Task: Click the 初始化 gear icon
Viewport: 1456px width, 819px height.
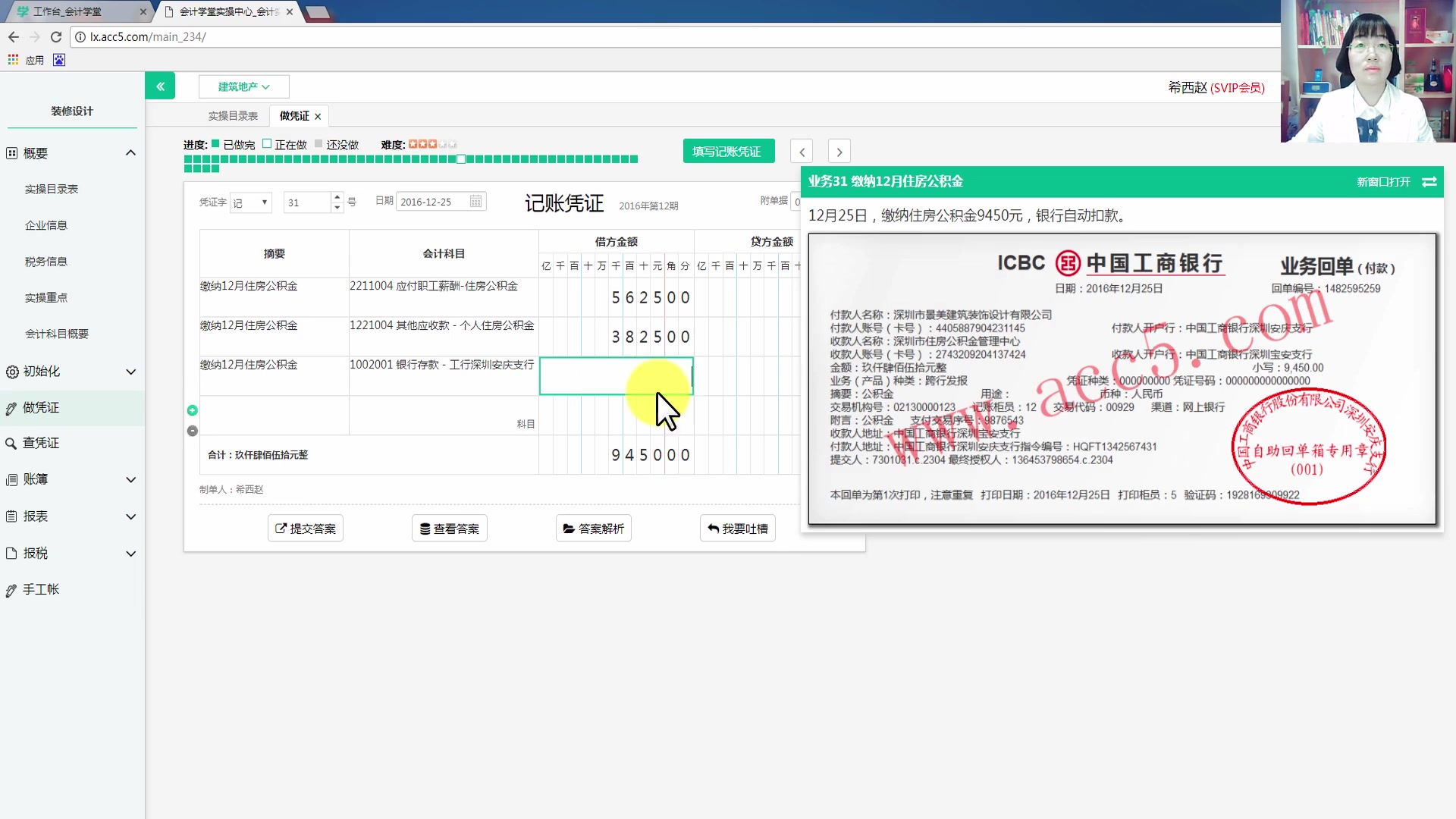Action: pos(12,372)
